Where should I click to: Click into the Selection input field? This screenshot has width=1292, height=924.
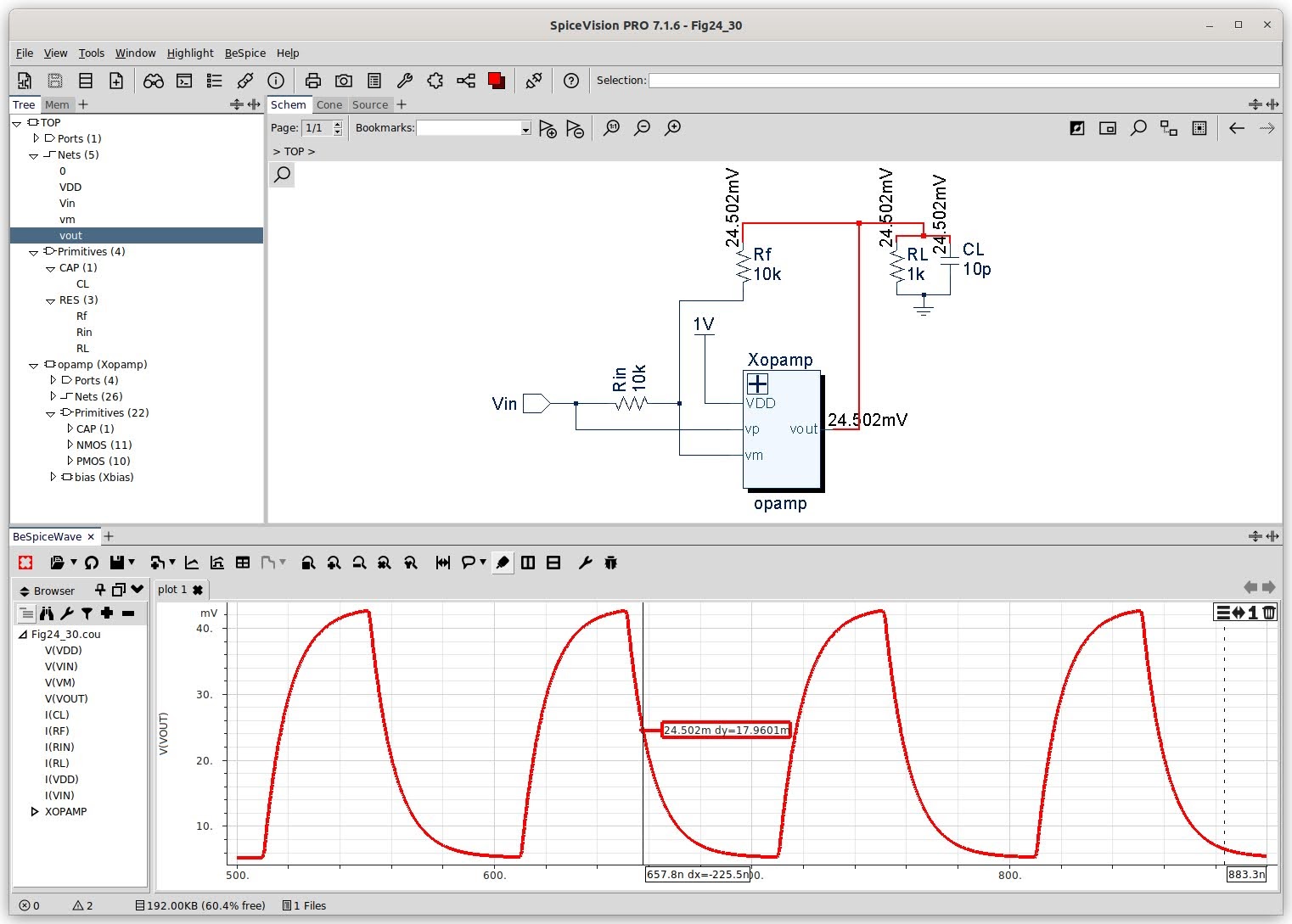(x=963, y=81)
